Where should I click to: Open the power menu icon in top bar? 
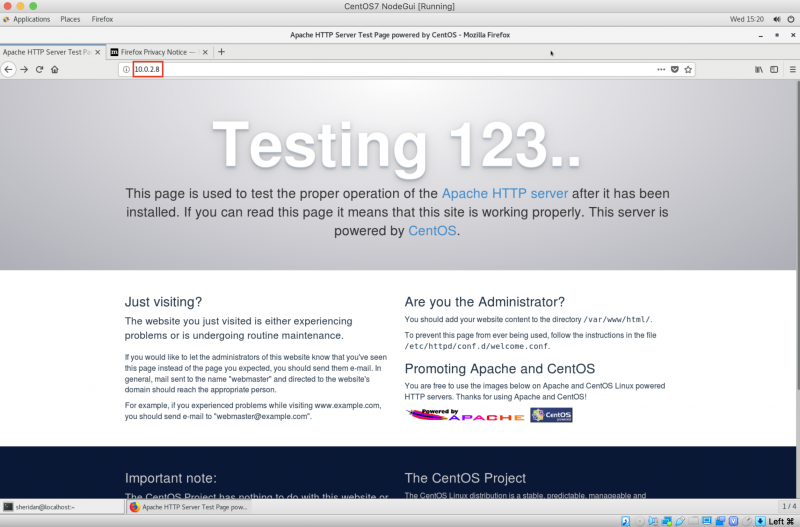pyautogui.click(x=791, y=19)
